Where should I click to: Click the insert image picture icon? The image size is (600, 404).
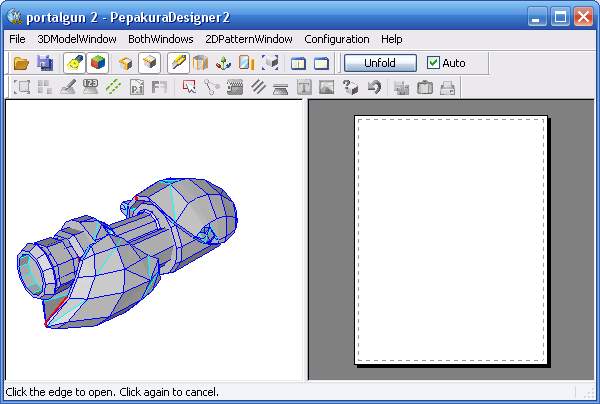(x=327, y=87)
